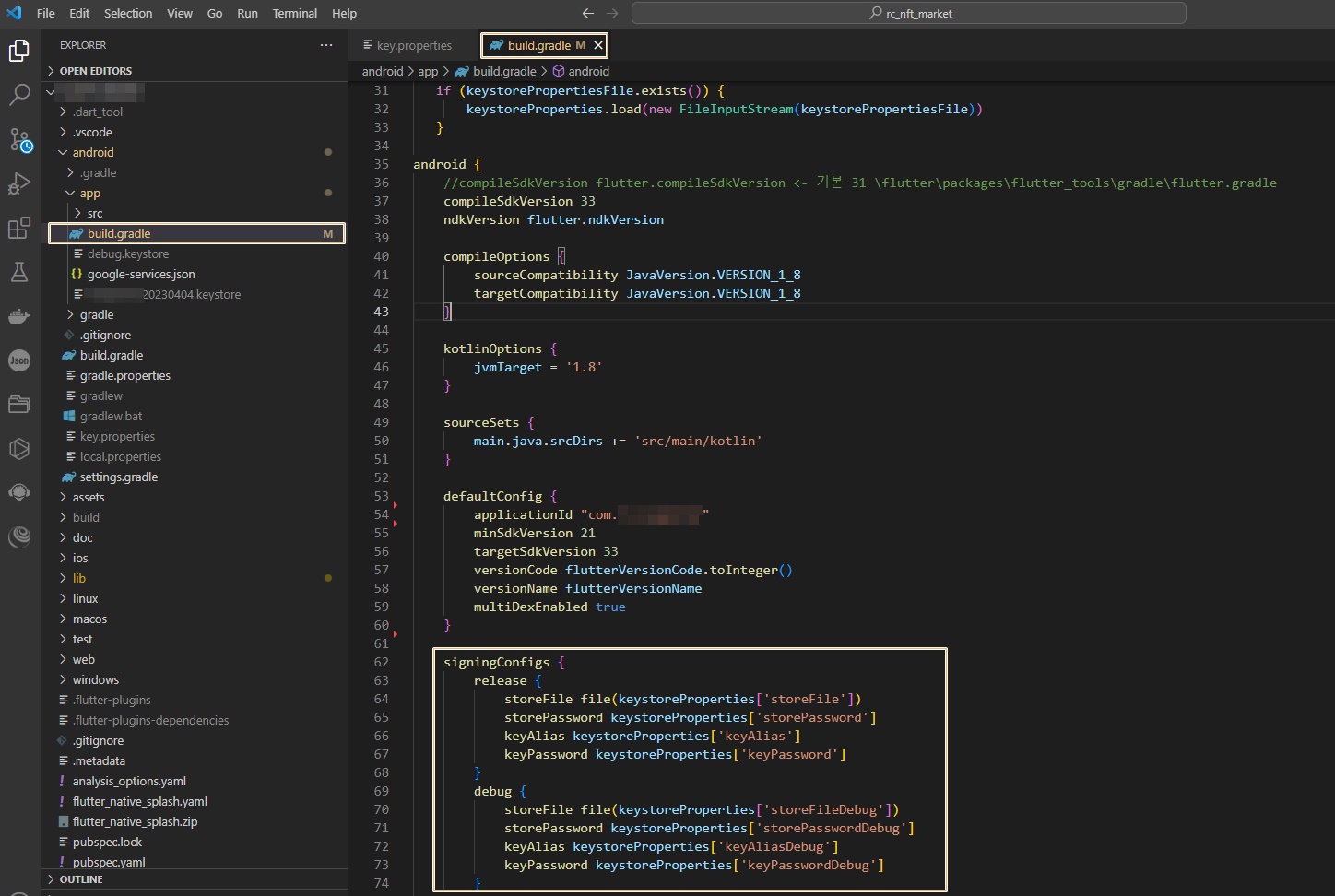Screen dimensions: 1335x896
Task: Collapse the app folder
Action: coord(89,193)
